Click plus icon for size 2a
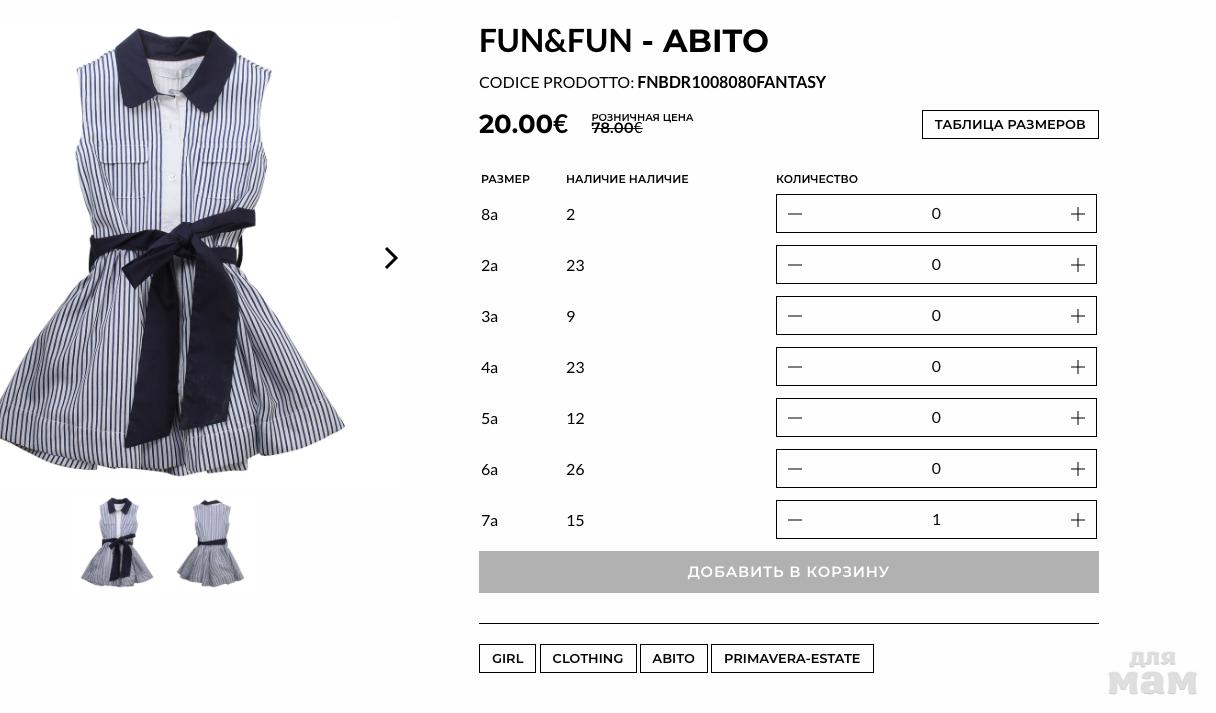The width and height of the screenshot is (1216, 713). point(1077,265)
